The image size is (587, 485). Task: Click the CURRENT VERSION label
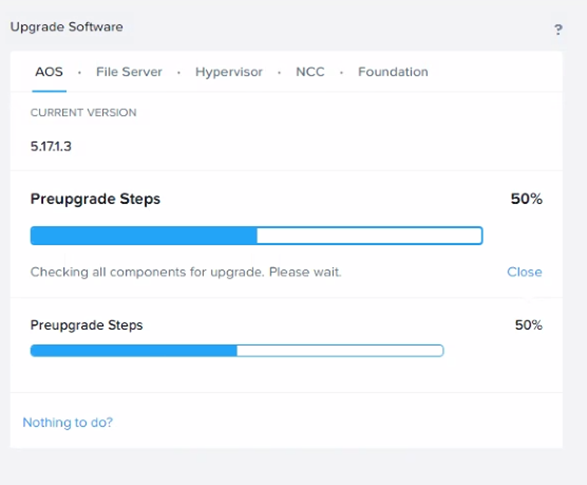pos(83,113)
